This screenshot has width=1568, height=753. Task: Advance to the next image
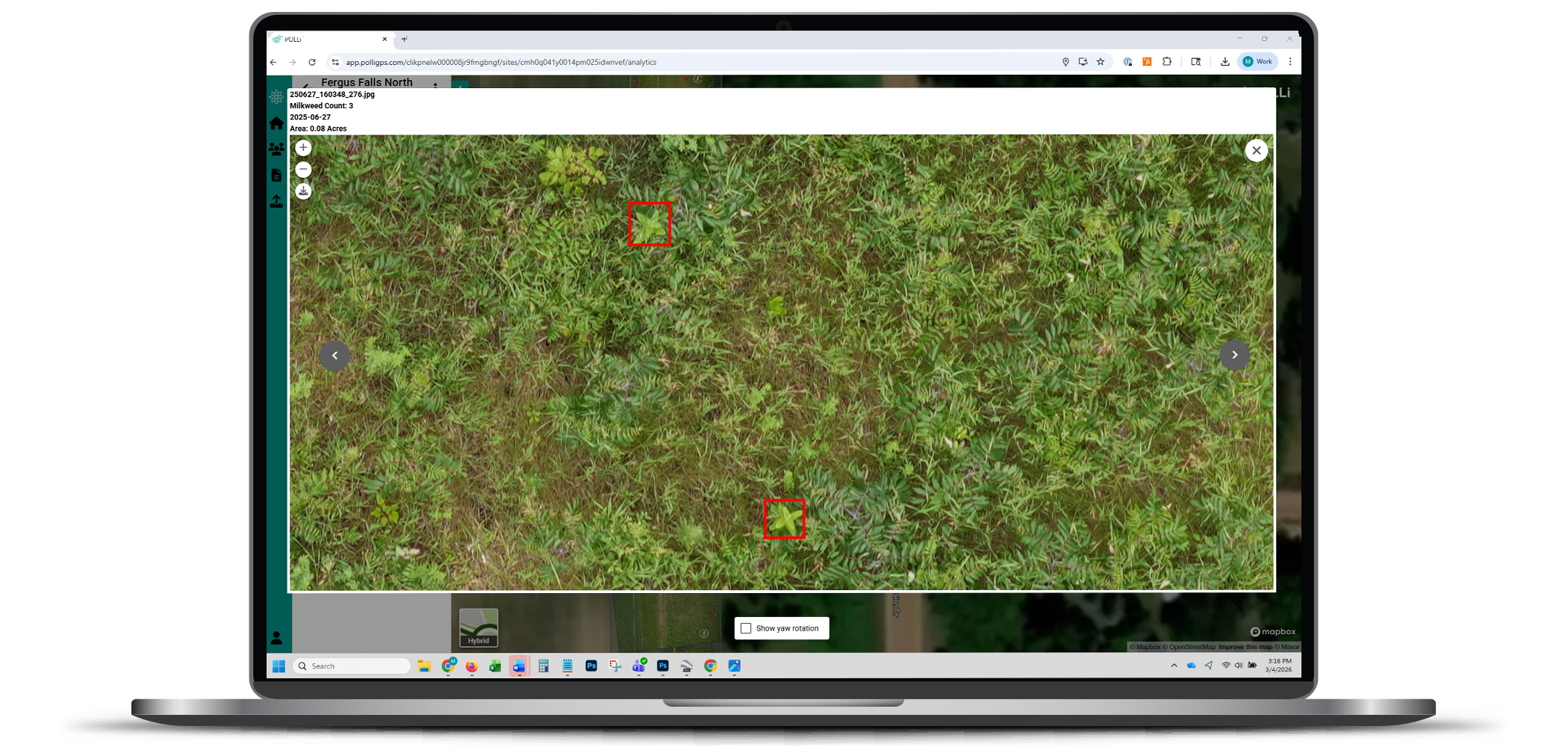click(1235, 355)
